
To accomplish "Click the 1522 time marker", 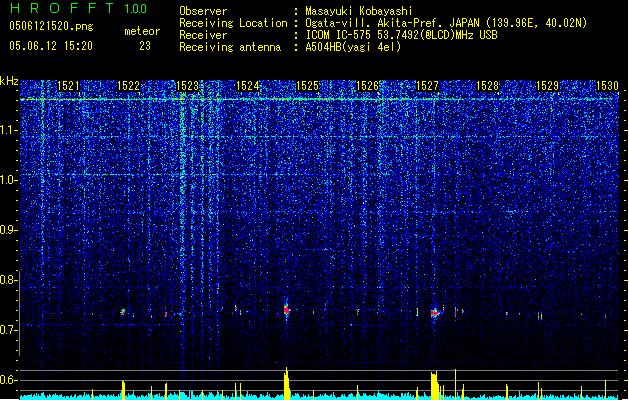I will [x=128, y=86].
